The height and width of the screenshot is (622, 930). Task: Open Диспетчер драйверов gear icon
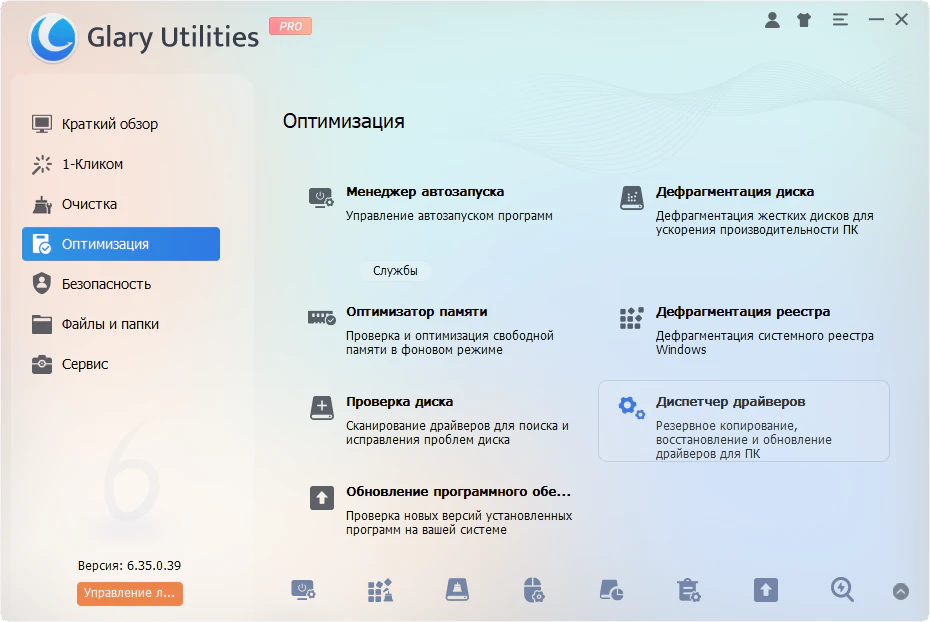tap(632, 407)
